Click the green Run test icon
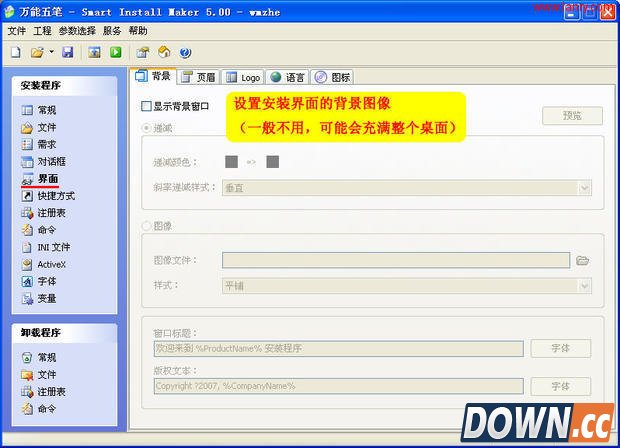The height and width of the screenshot is (448, 620). [x=116, y=52]
